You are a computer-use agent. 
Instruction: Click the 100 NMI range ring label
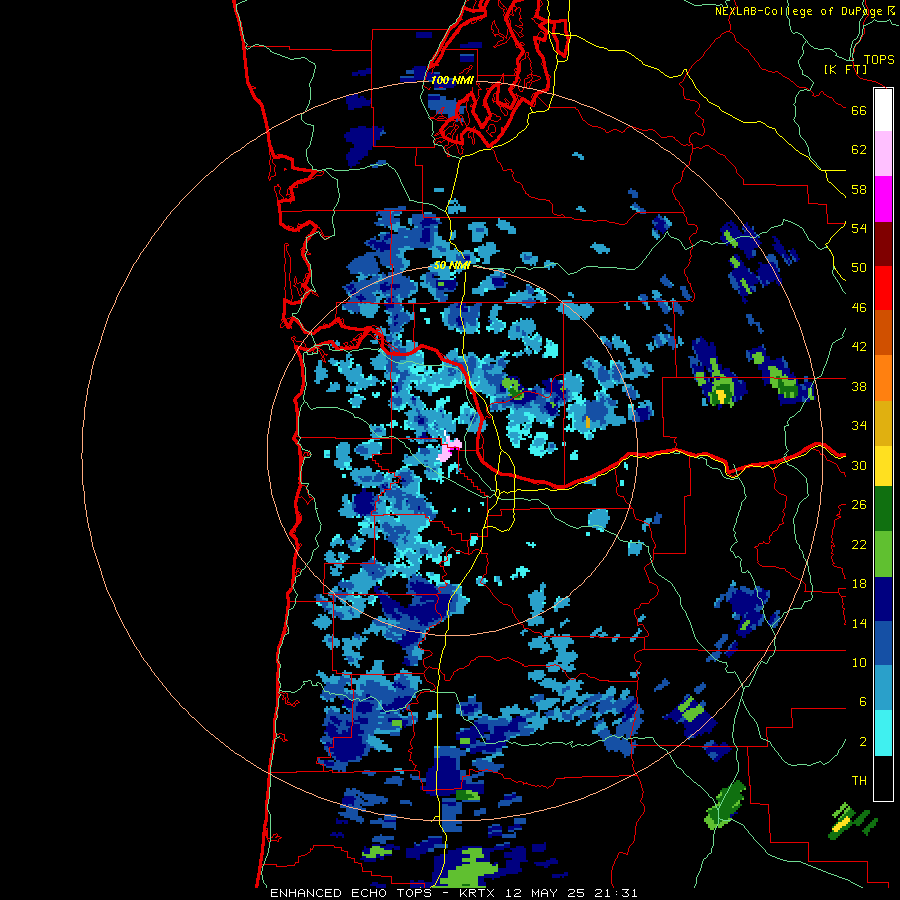point(452,80)
